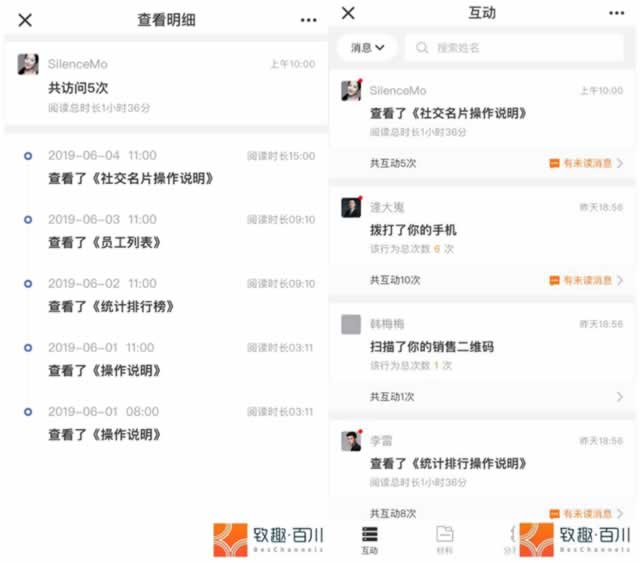
Task: Expand the 共互动8次 row chevron
Action: pyautogui.click(x=620, y=513)
